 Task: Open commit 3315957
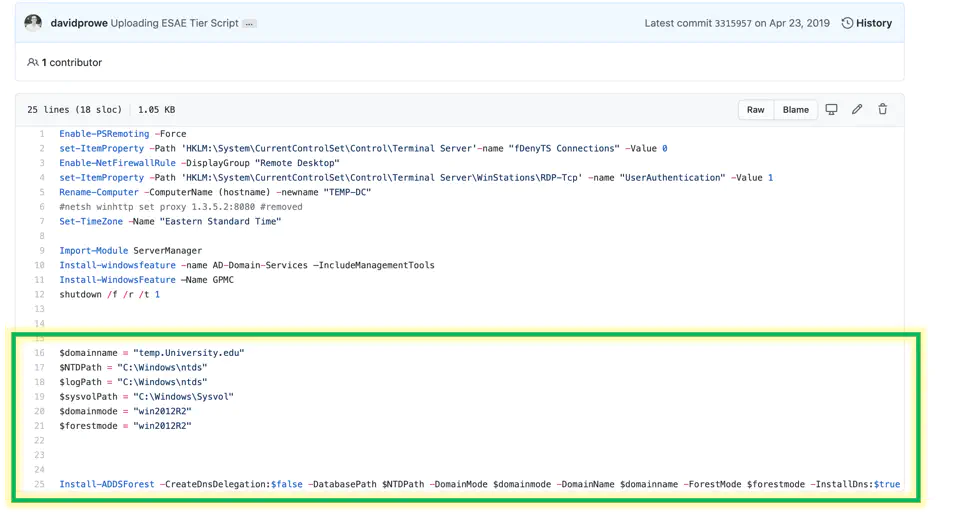tap(732, 23)
